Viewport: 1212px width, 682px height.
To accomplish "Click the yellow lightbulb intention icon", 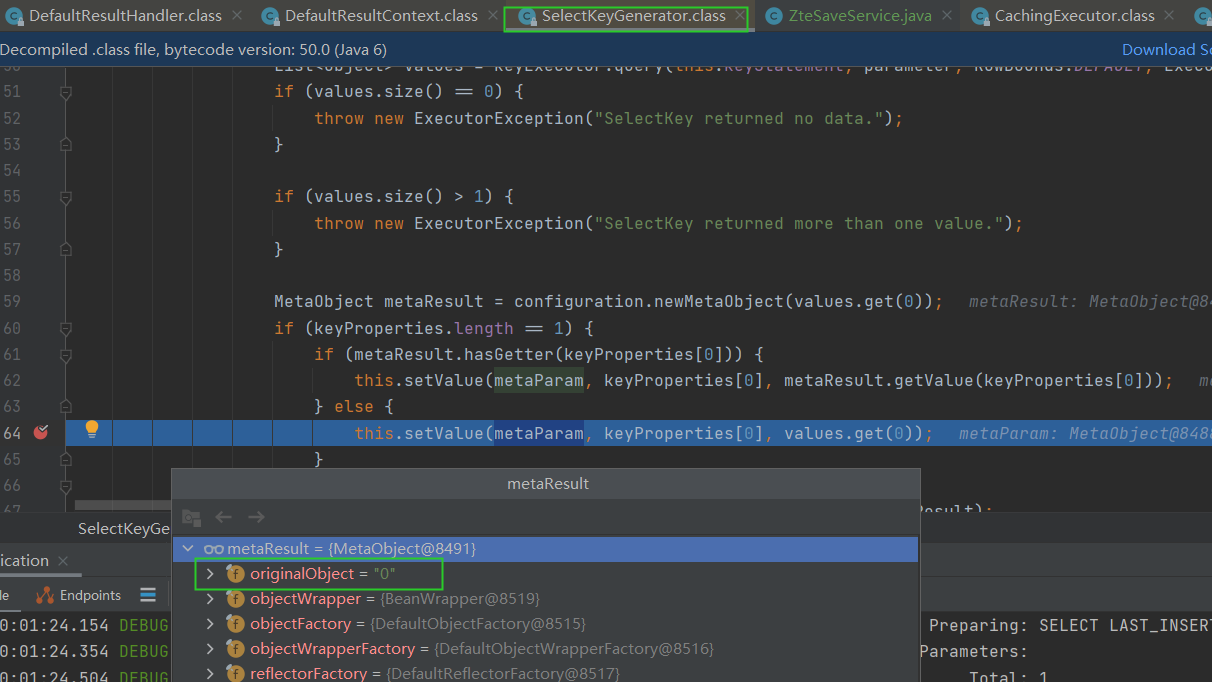I will [92, 430].
